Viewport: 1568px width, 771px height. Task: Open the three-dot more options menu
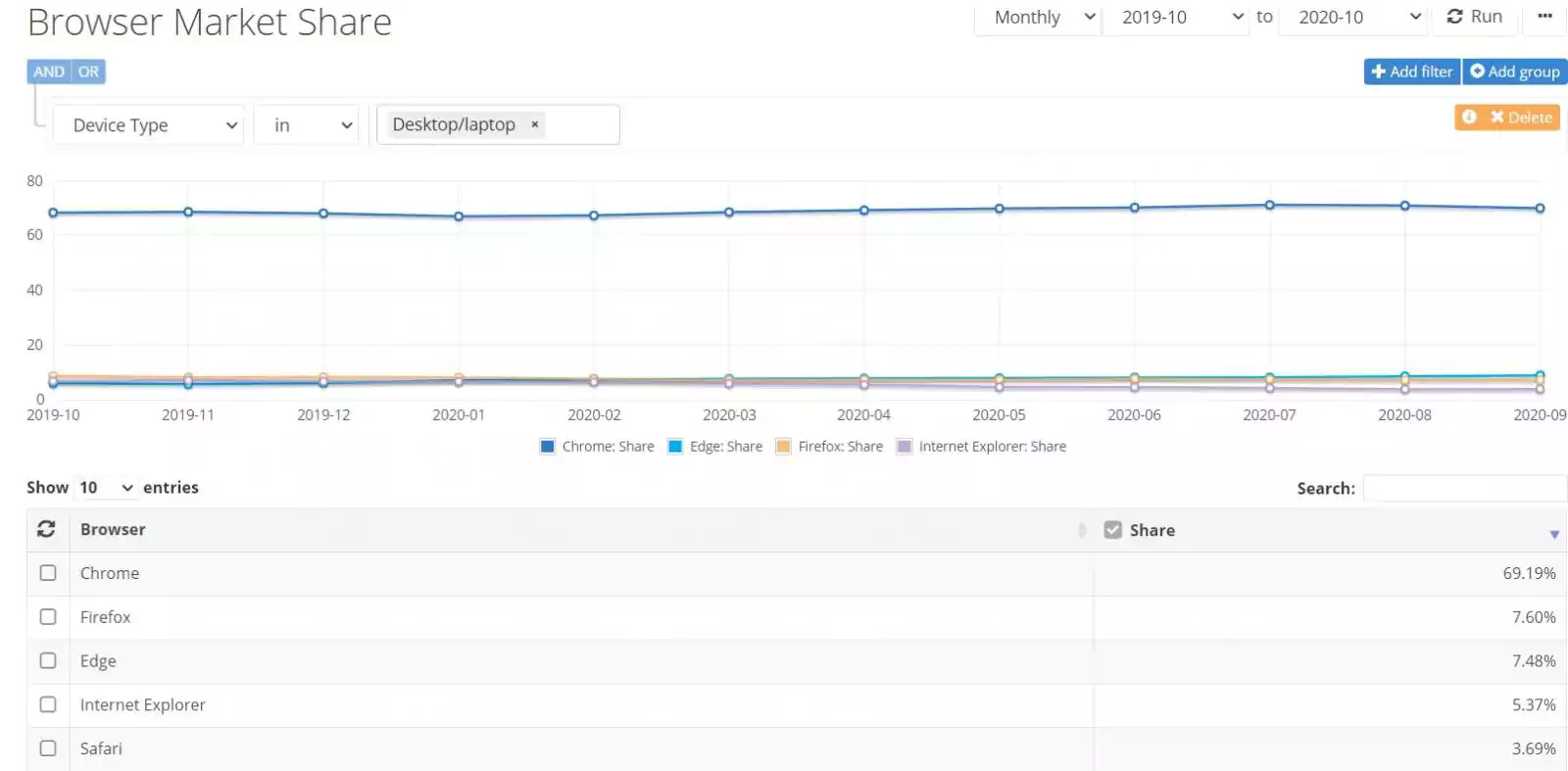tap(1544, 17)
